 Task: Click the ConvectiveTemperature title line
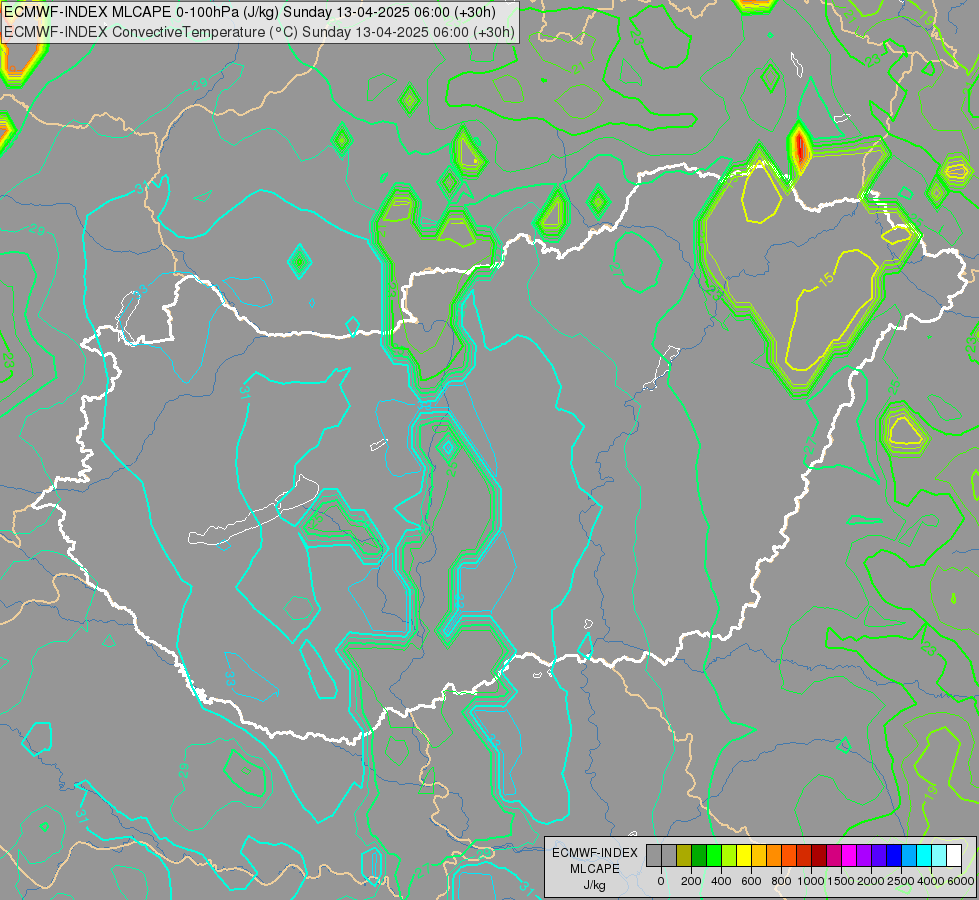[x=259, y=32]
